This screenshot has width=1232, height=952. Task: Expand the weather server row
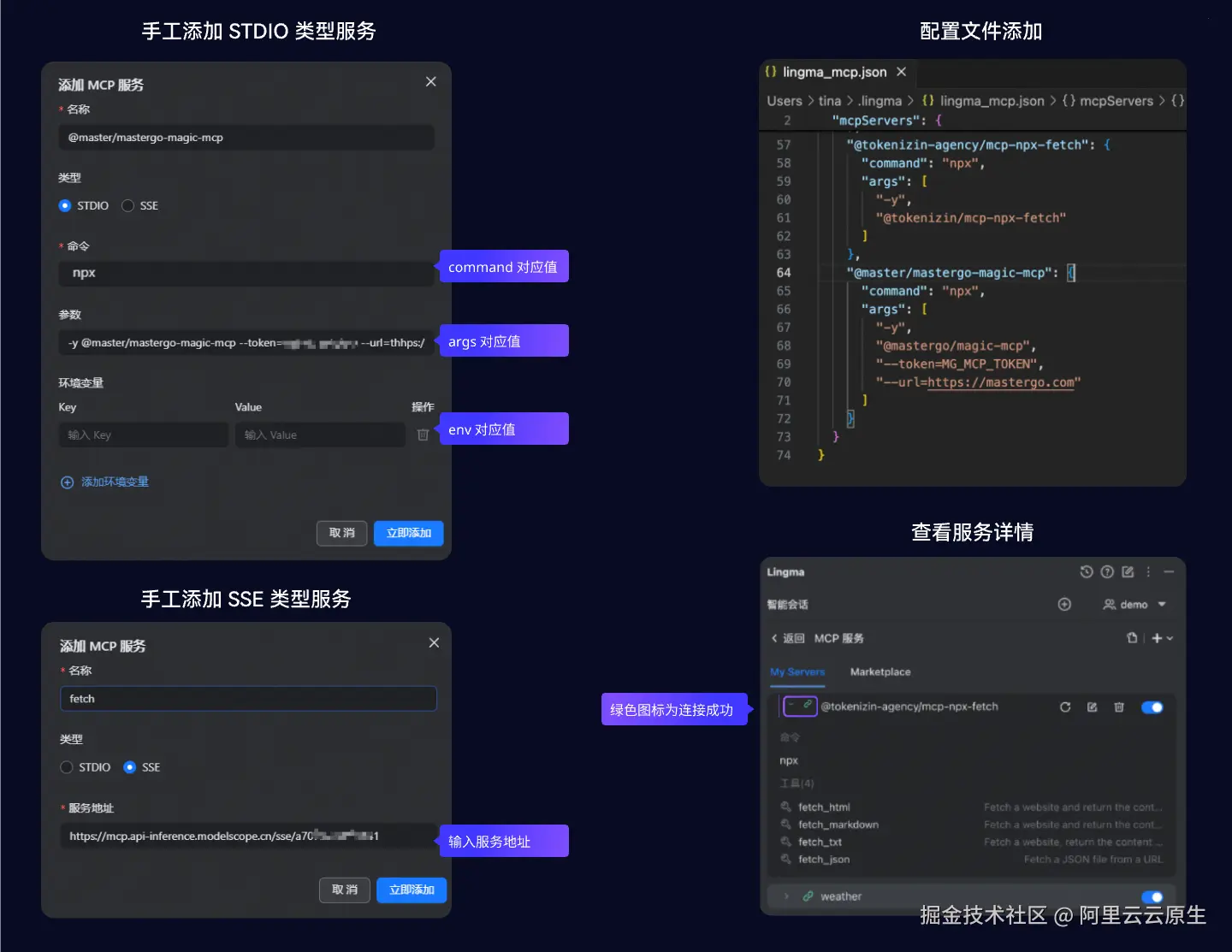tap(786, 896)
